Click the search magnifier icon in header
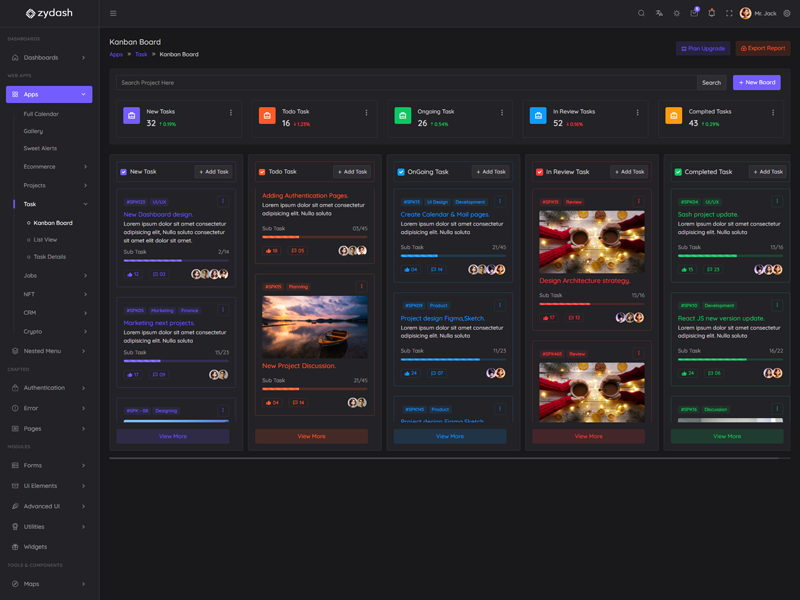This screenshot has height=600, width=800. point(641,13)
